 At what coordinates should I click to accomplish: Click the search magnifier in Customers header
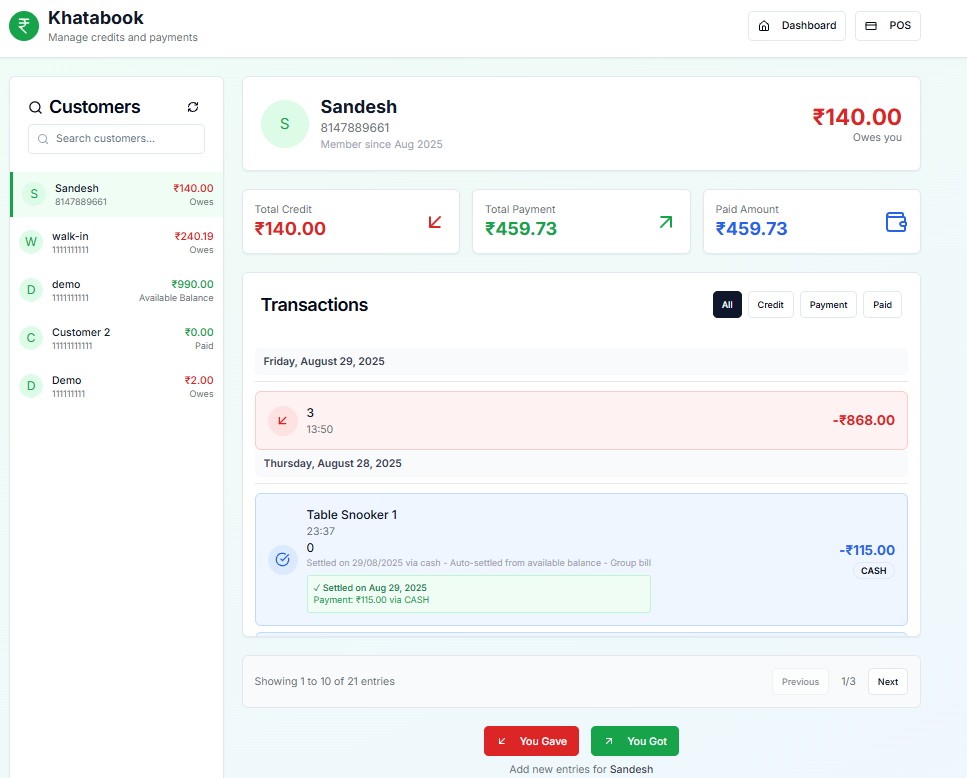point(35,107)
